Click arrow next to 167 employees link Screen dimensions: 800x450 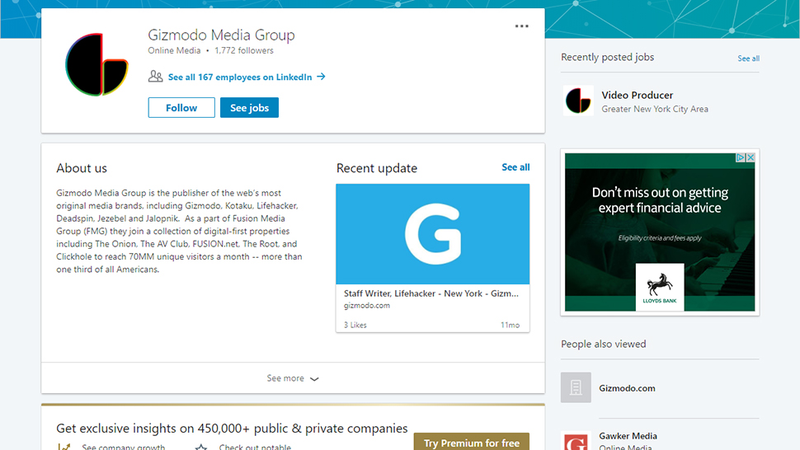(x=321, y=77)
